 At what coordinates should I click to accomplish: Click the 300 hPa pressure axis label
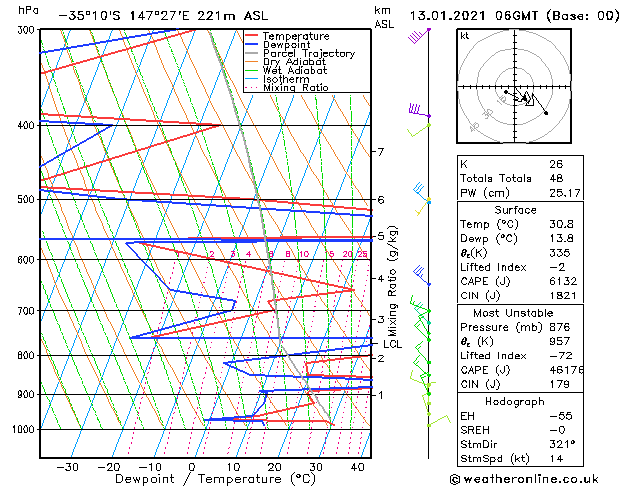(x=28, y=30)
